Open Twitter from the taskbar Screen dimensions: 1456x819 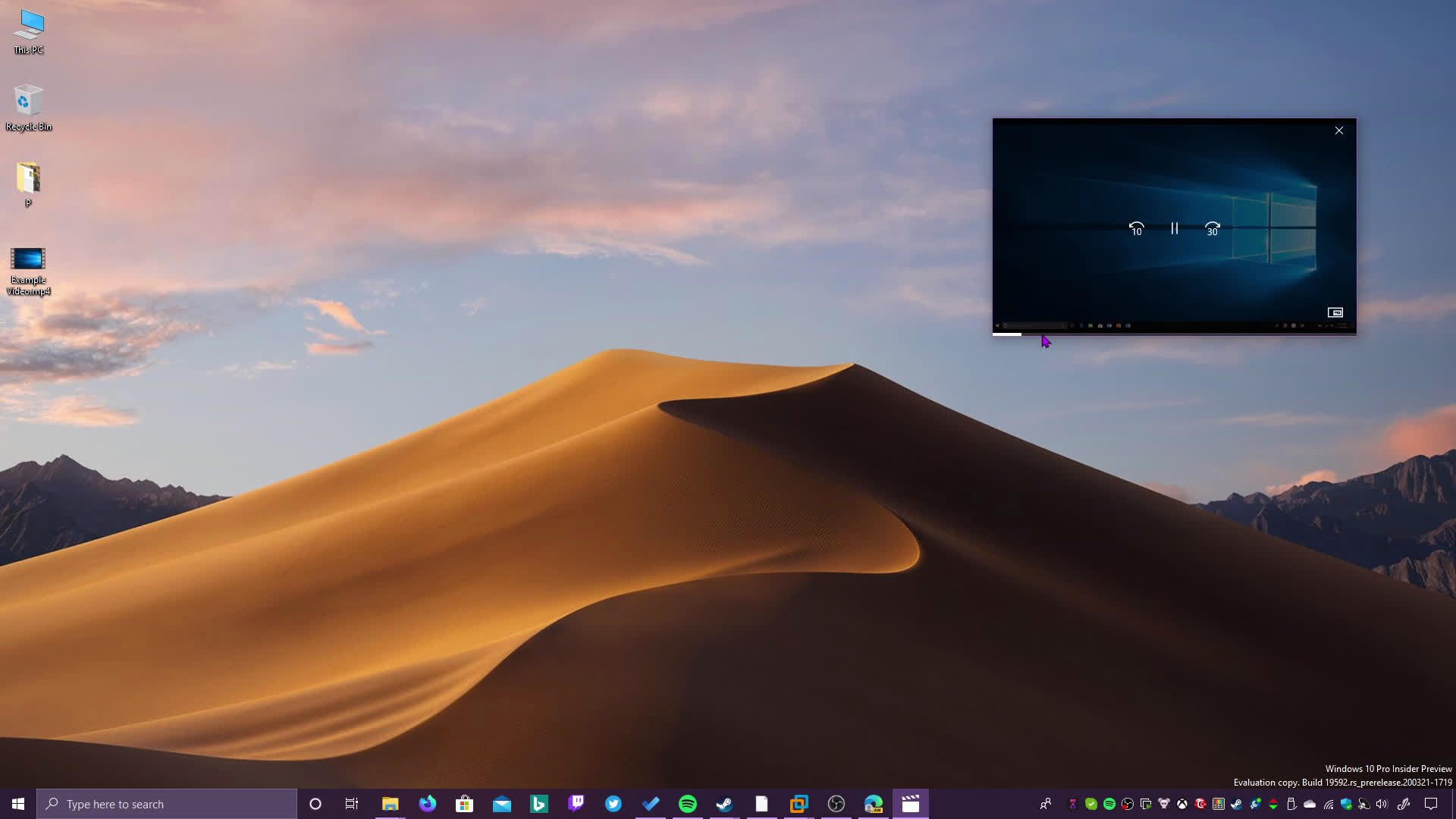[613, 803]
